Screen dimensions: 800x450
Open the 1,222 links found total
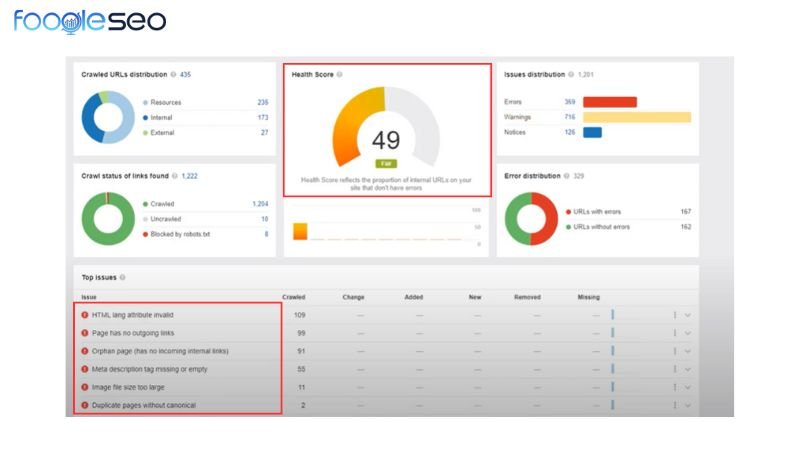pyautogui.click(x=189, y=176)
